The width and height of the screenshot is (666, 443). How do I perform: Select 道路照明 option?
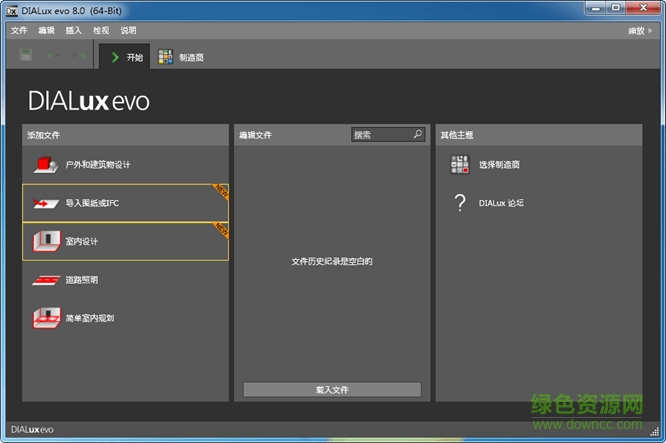[x=125, y=280]
